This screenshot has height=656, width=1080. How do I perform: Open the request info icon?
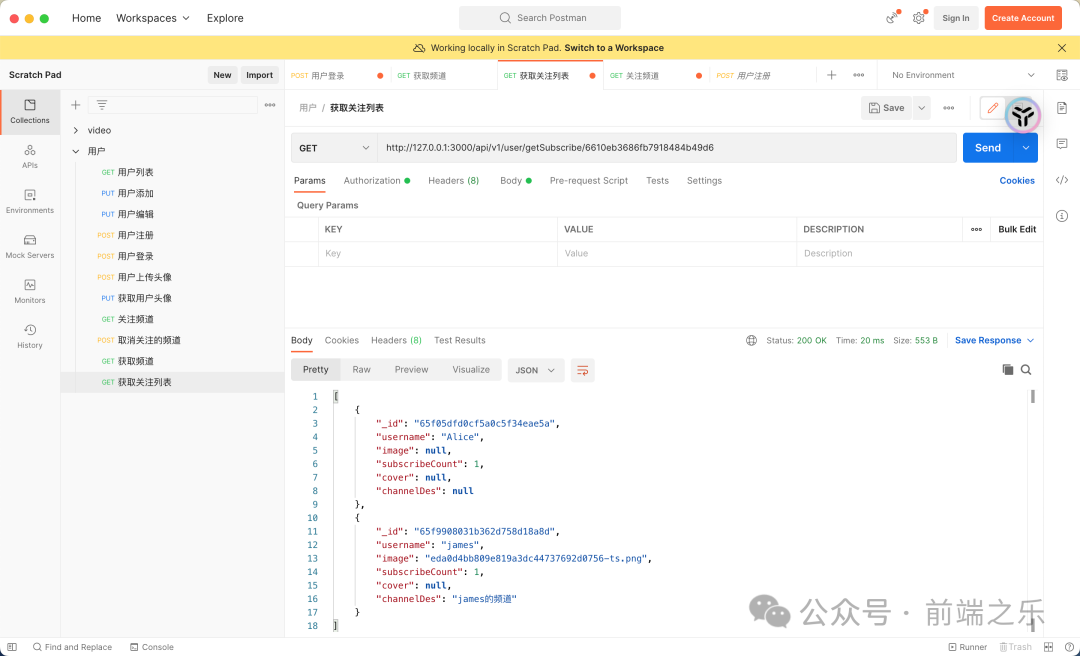click(x=1062, y=216)
